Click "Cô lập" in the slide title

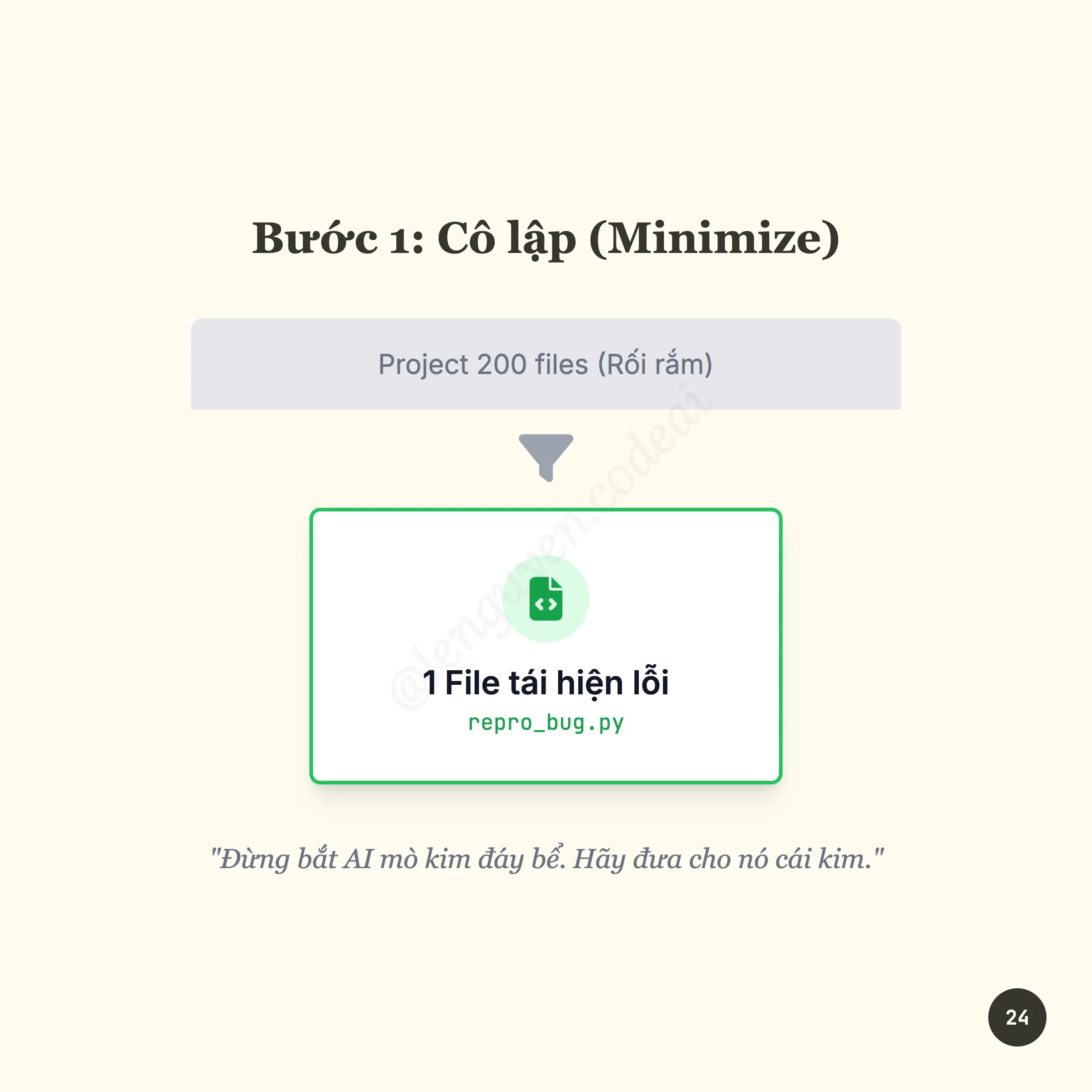(x=506, y=238)
